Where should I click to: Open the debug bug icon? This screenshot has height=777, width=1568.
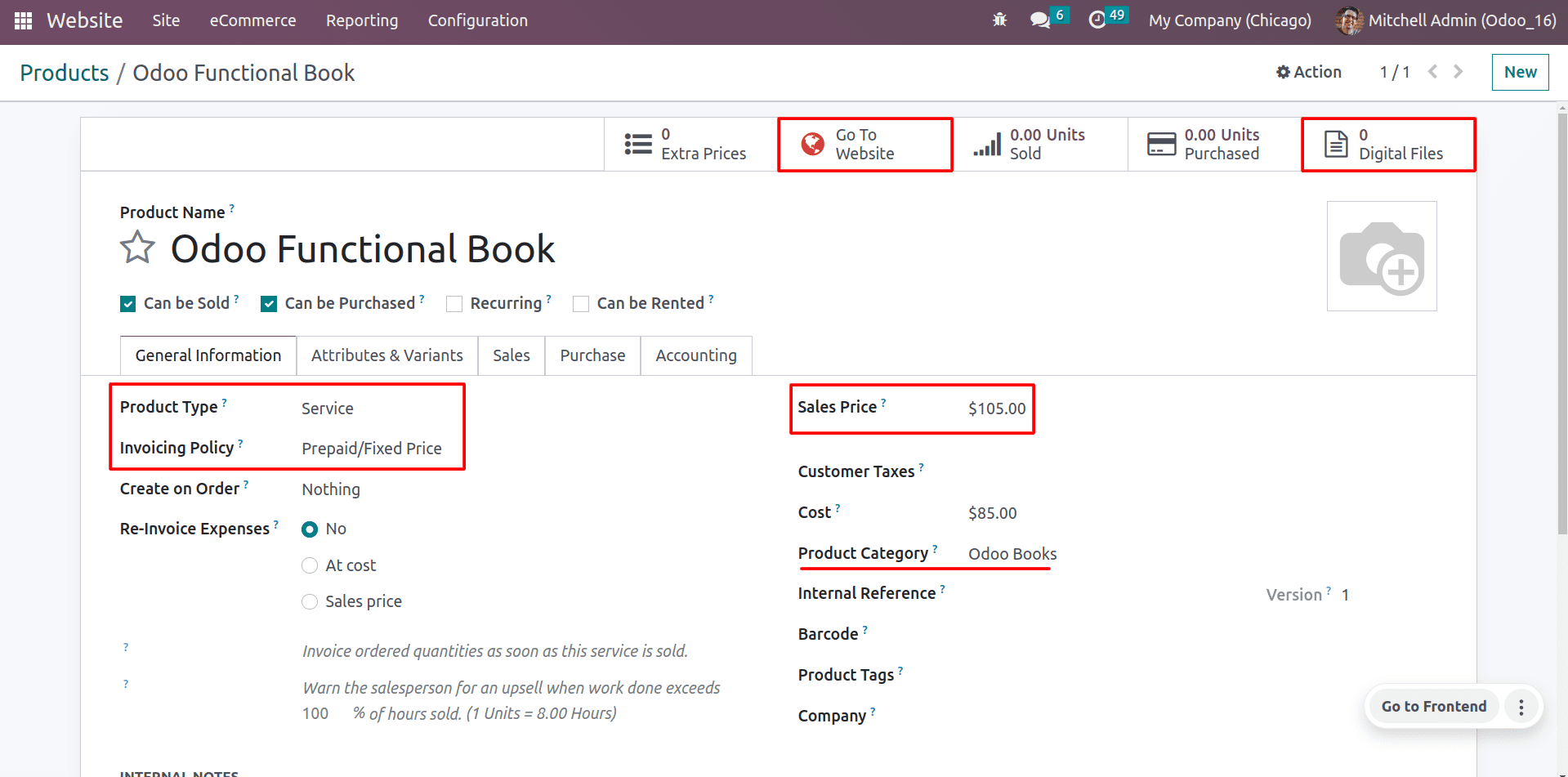[999, 20]
